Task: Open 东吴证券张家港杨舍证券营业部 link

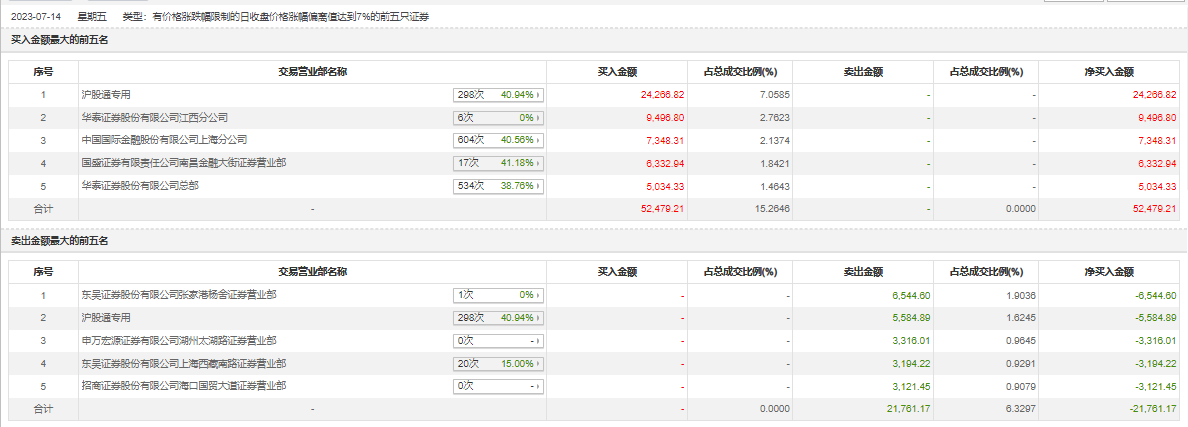Action: (179, 295)
